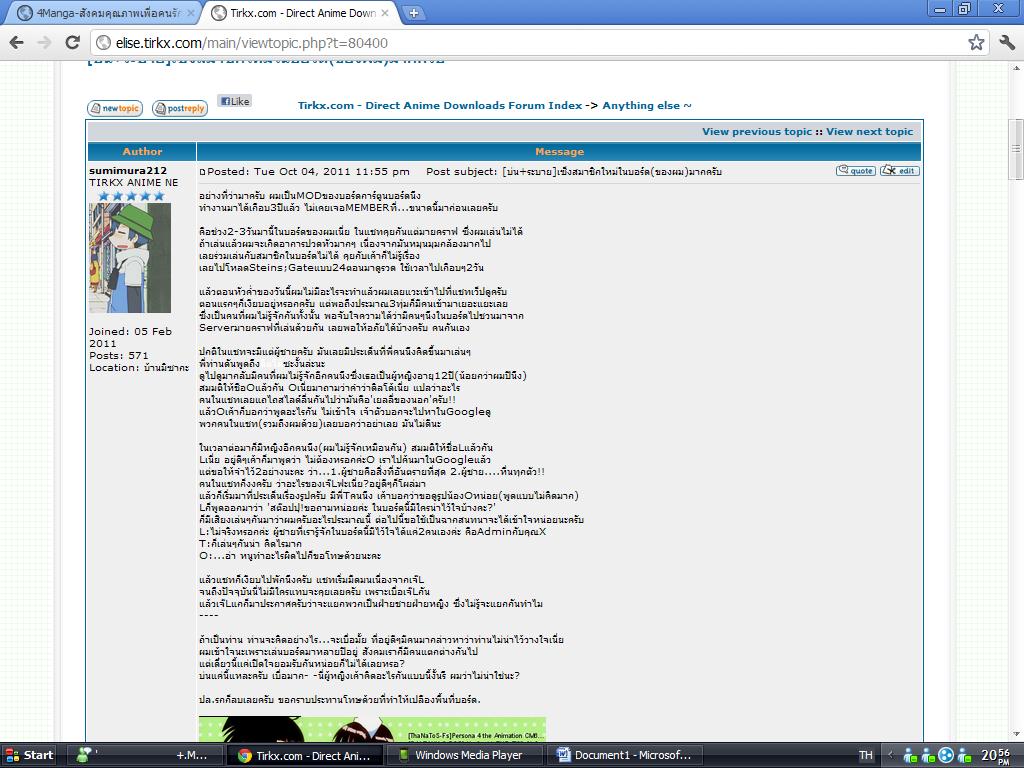Close the 4Manga tab

pos(191,12)
